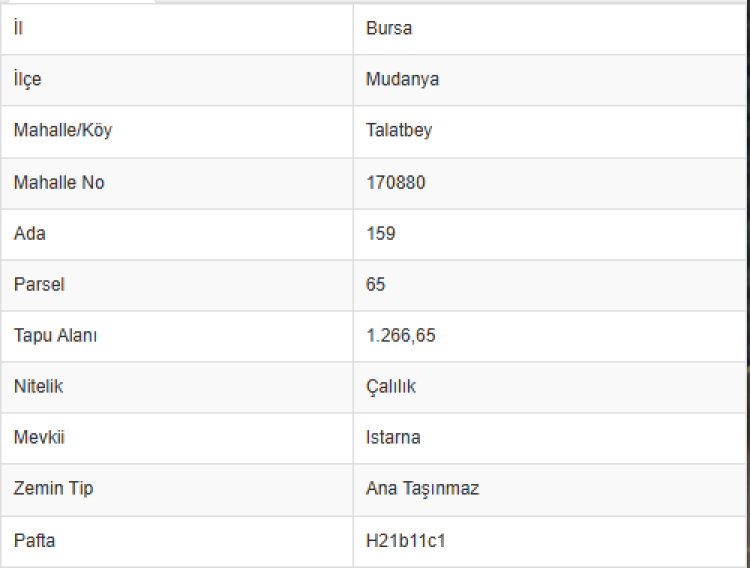750x568 pixels.
Task: Select the İlçe row label
Action: 28,79
